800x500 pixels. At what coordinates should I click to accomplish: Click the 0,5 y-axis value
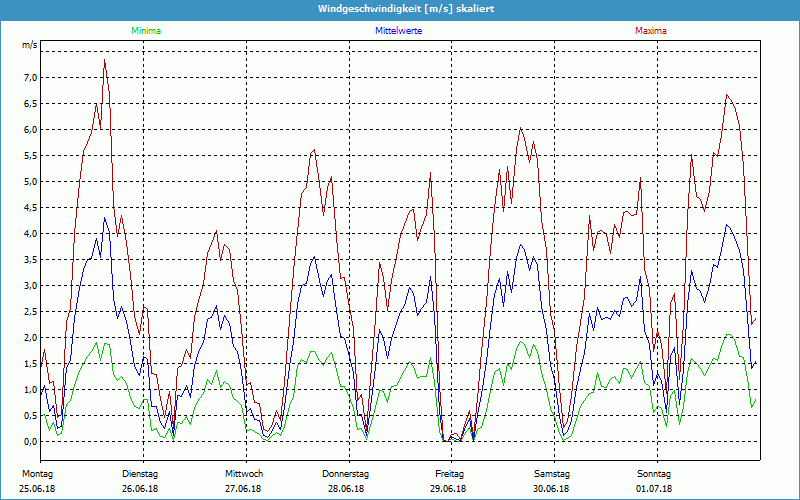pos(30,416)
